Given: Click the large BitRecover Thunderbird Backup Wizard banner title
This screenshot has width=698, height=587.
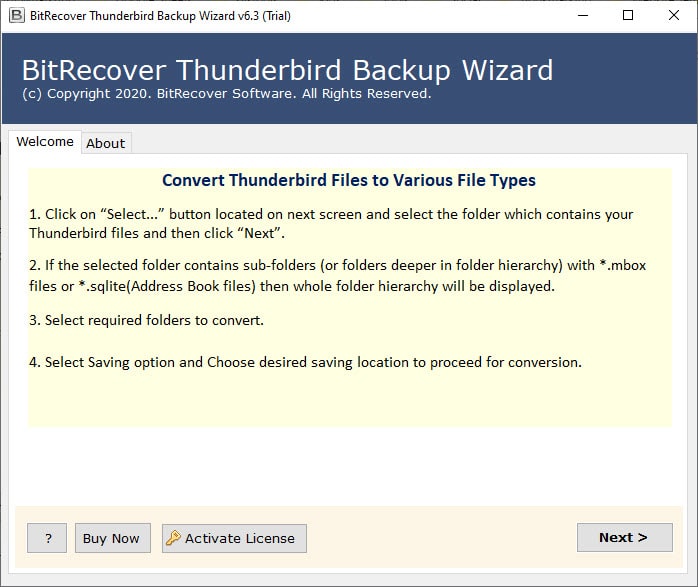Looking at the screenshot, I should coord(287,71).
